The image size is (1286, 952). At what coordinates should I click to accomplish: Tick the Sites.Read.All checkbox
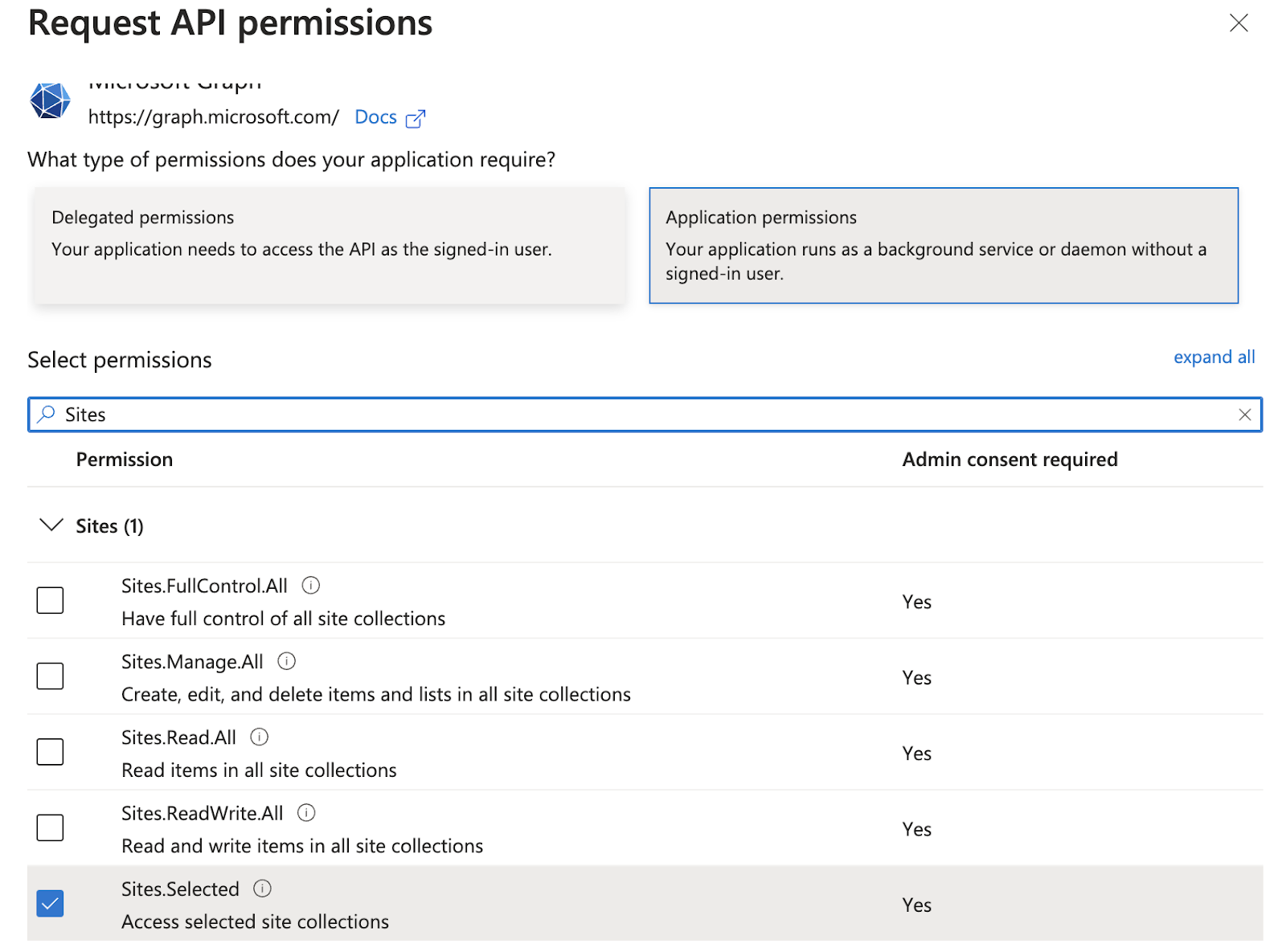point(50,752)
